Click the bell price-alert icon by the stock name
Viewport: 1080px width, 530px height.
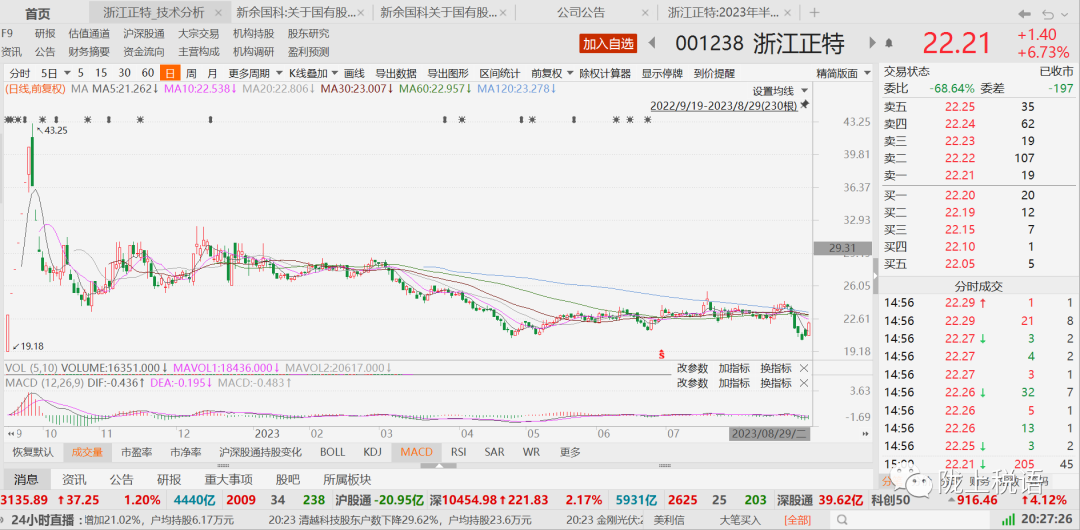(x=889, y=43)
